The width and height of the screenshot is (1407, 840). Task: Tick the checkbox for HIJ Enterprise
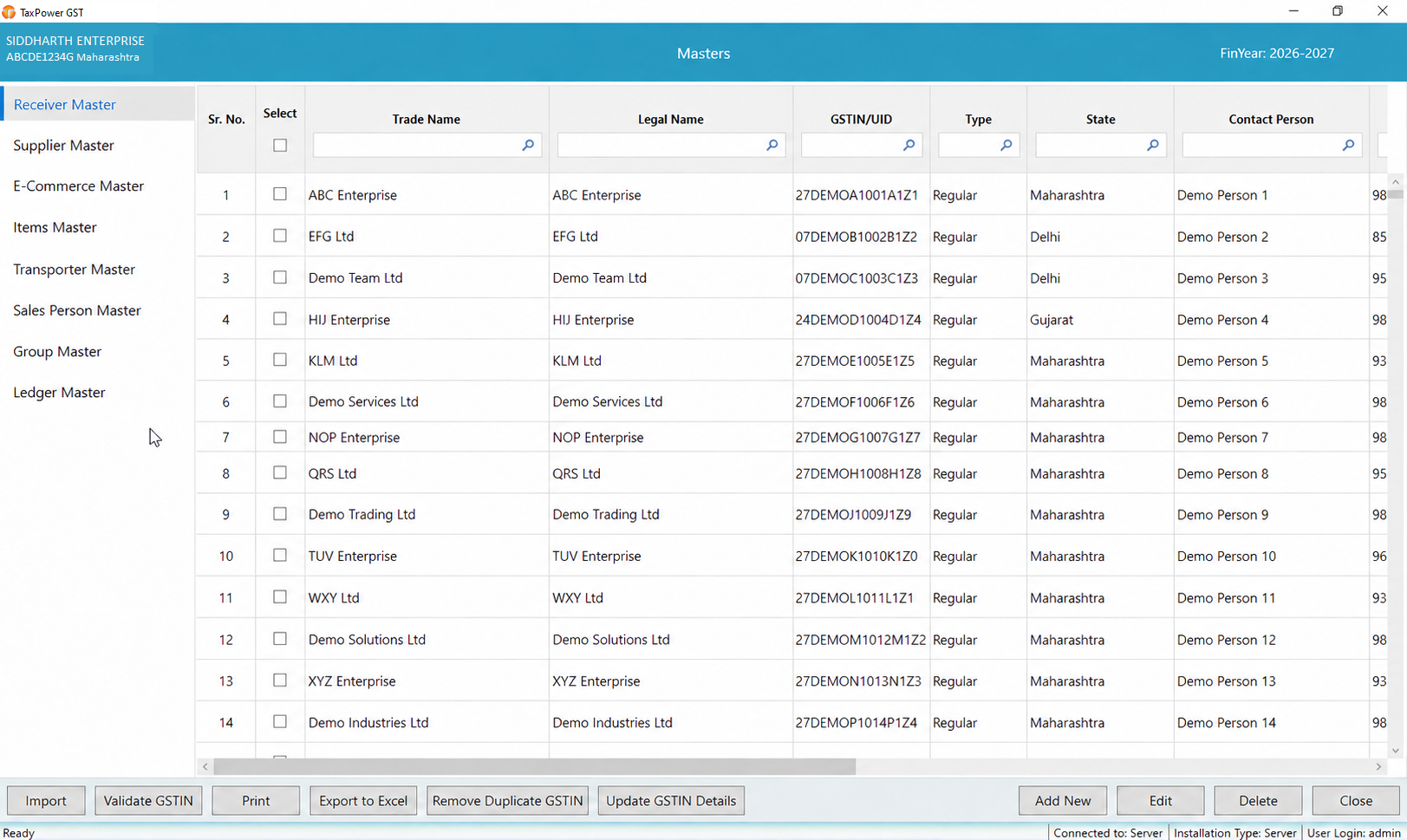[x=280, y=319]
